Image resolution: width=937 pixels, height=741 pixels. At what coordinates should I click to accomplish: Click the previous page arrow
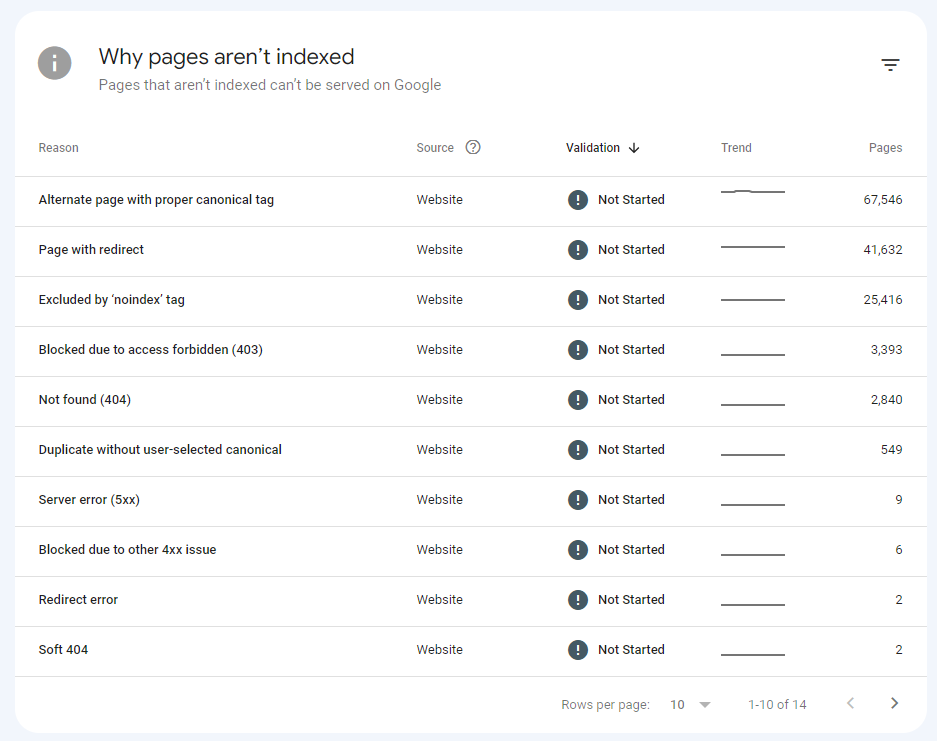(850, 704)
